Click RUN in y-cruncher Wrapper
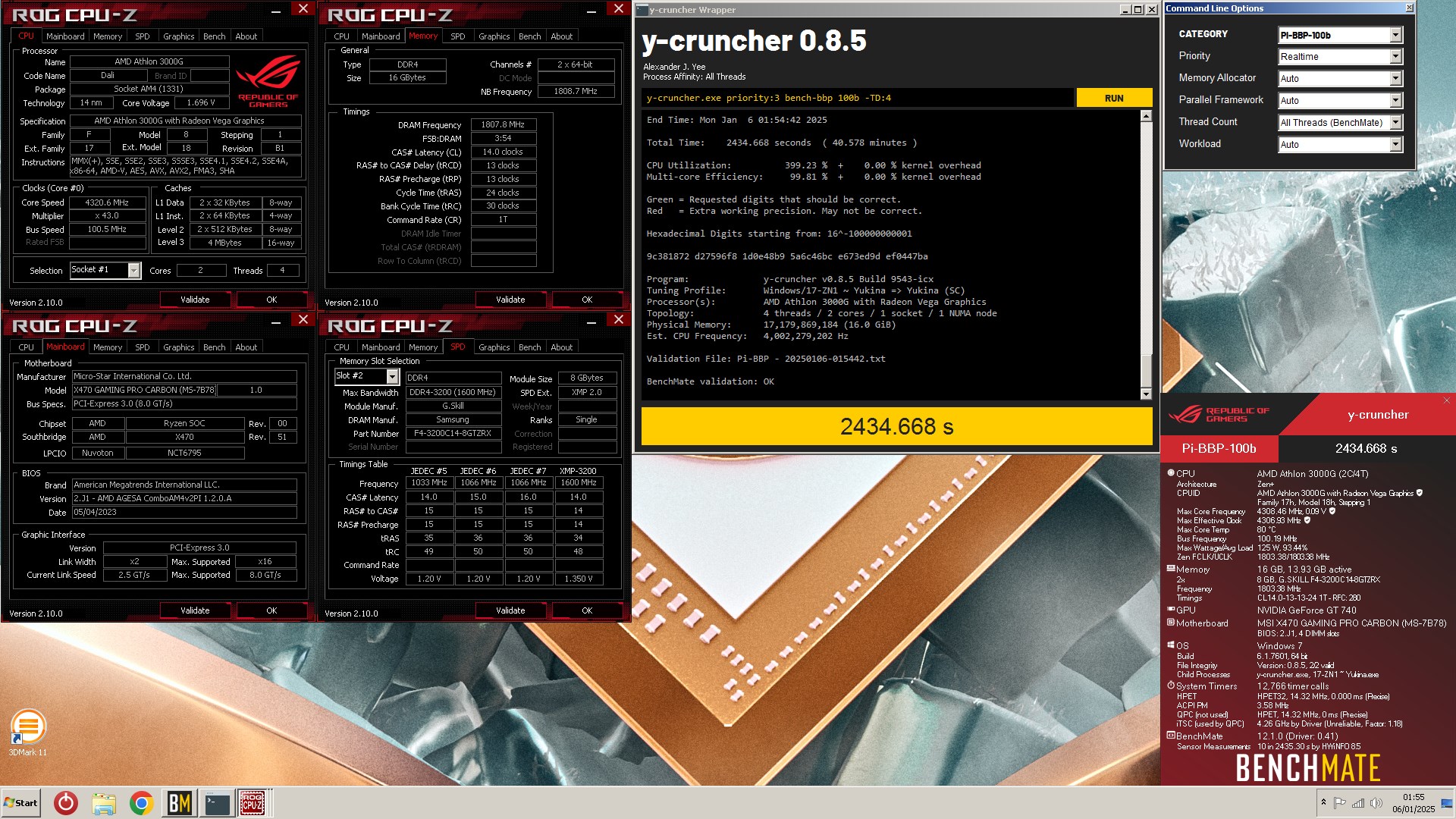Screen dimensions: 1456x819 [1114, 98]
